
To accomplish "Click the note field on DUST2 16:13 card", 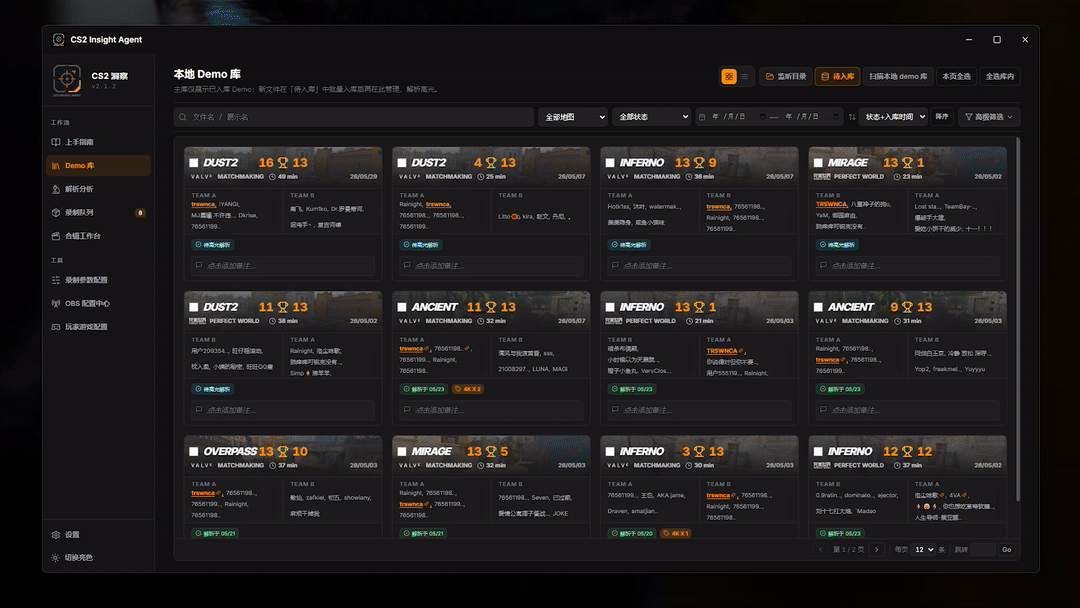I will click(x=283, y=266).
